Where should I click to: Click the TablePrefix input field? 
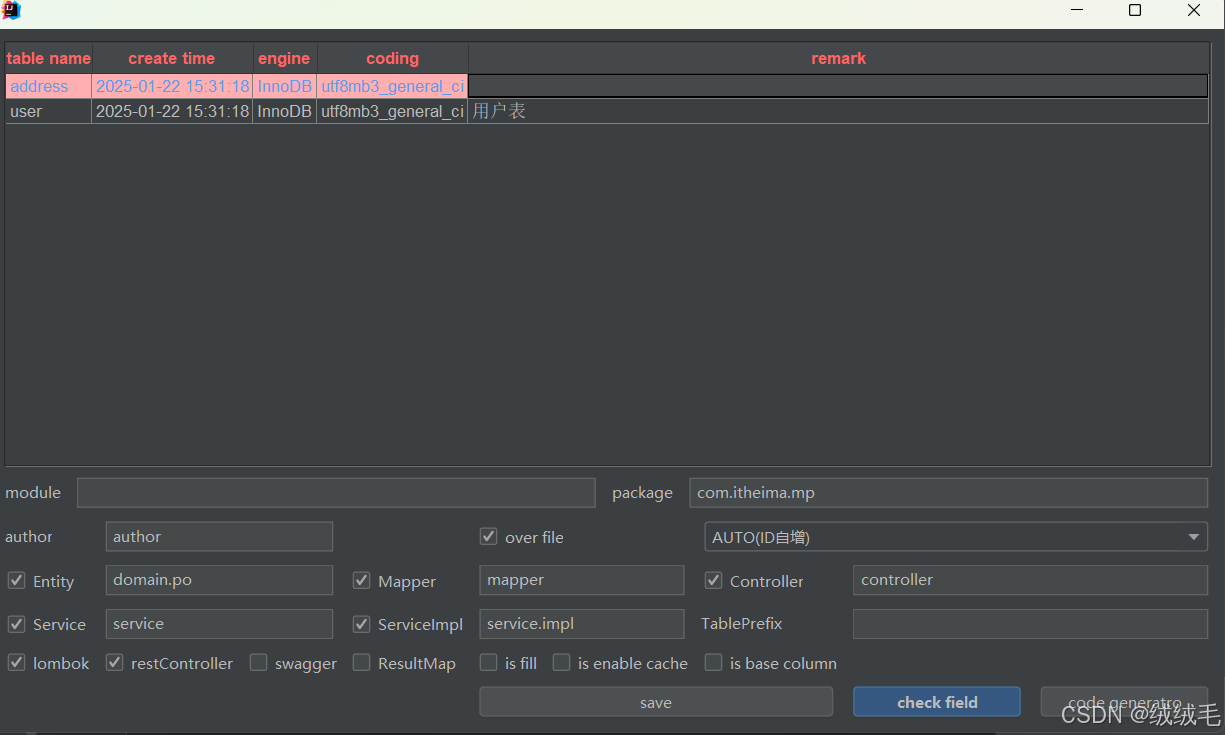(1029, 624)
